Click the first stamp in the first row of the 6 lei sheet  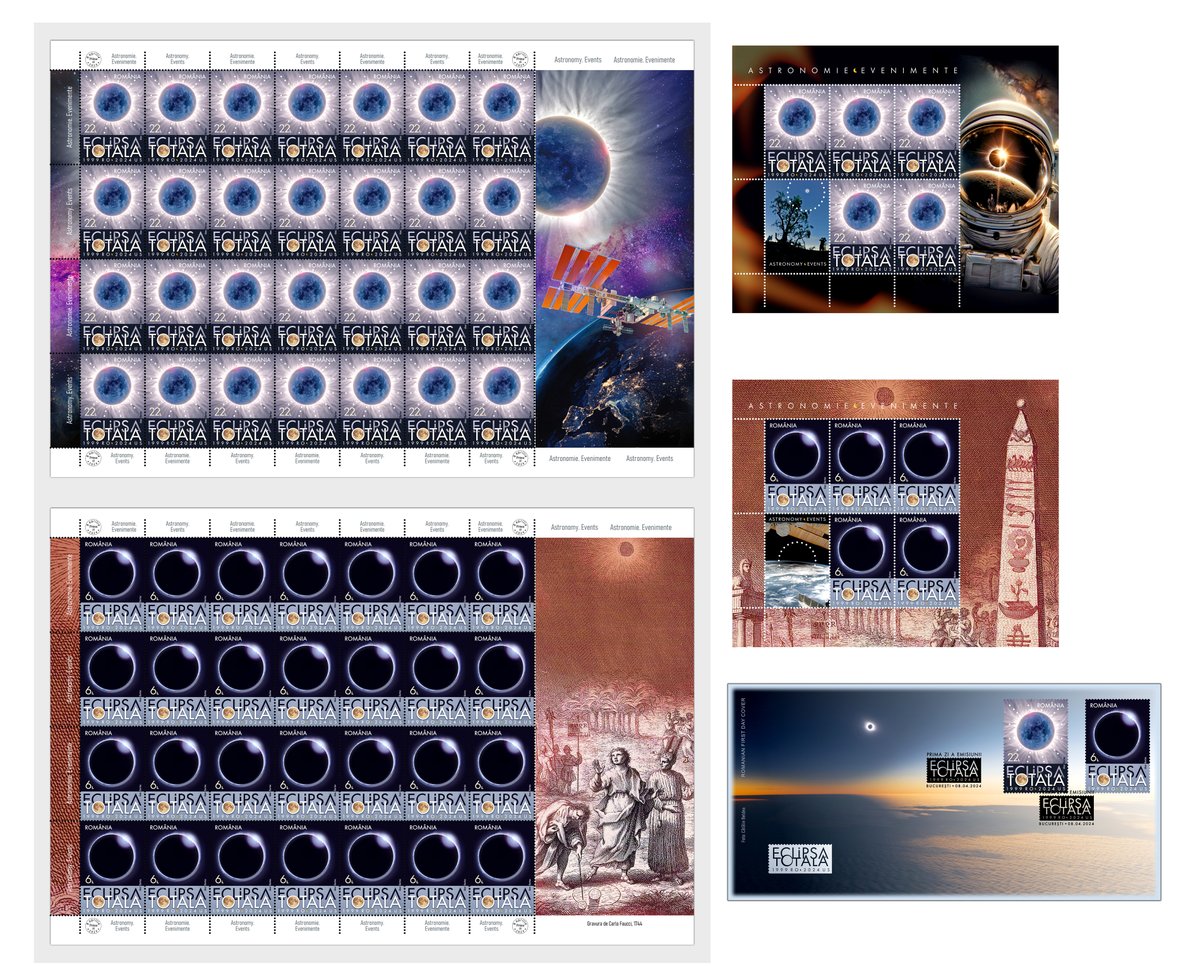pos(113,587)
